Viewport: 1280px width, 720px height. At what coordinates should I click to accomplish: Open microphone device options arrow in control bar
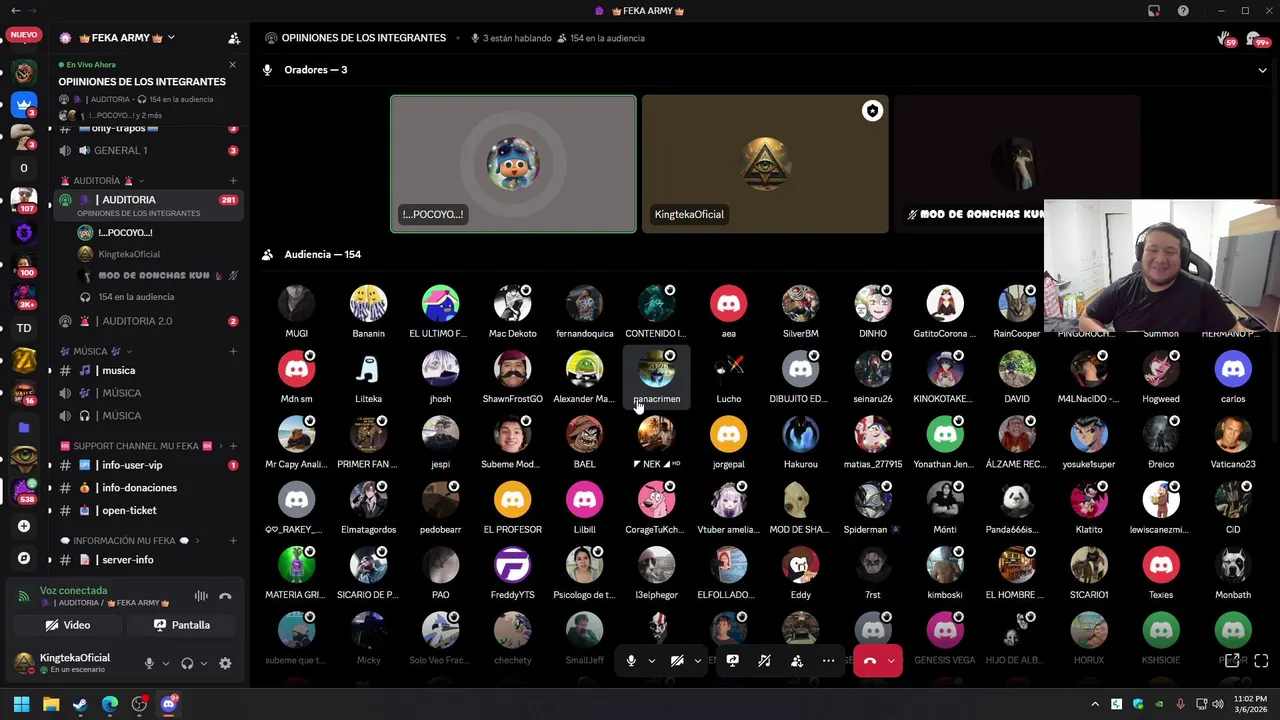point(652,661)
